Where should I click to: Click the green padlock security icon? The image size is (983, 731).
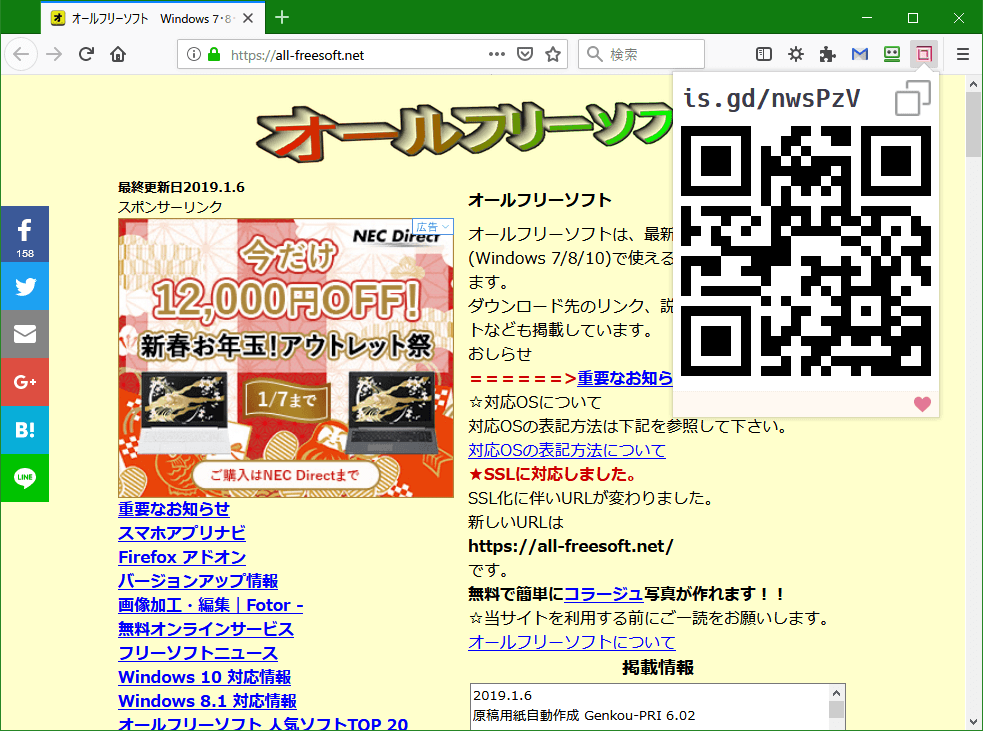tap(214, 55)
